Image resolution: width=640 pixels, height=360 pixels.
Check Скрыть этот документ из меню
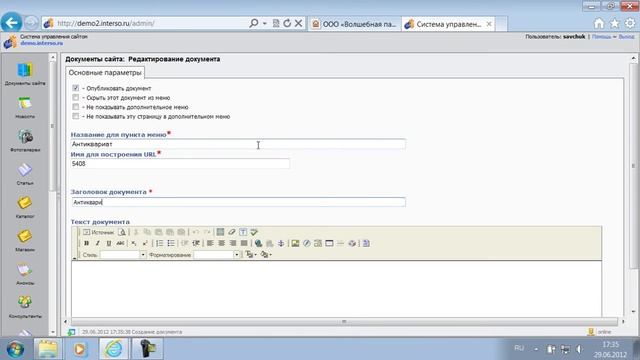point(76,98)
